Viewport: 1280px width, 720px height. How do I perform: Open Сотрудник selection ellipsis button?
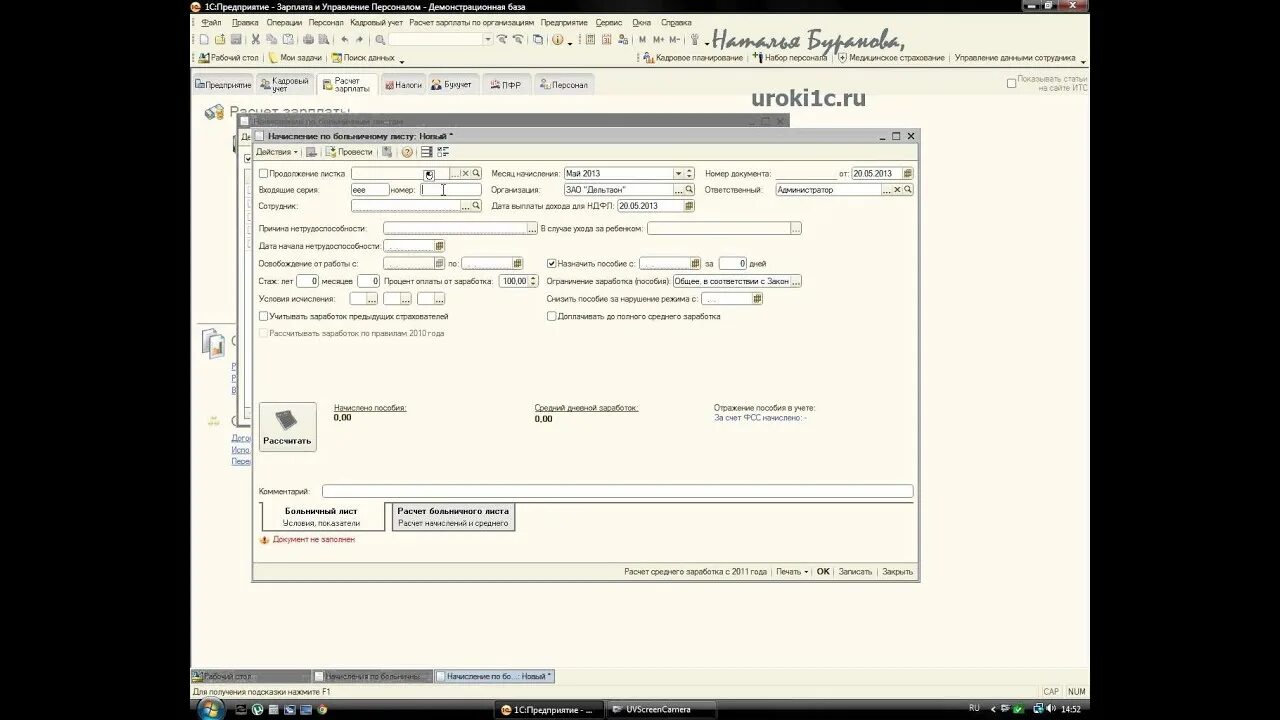coord(465,206)
